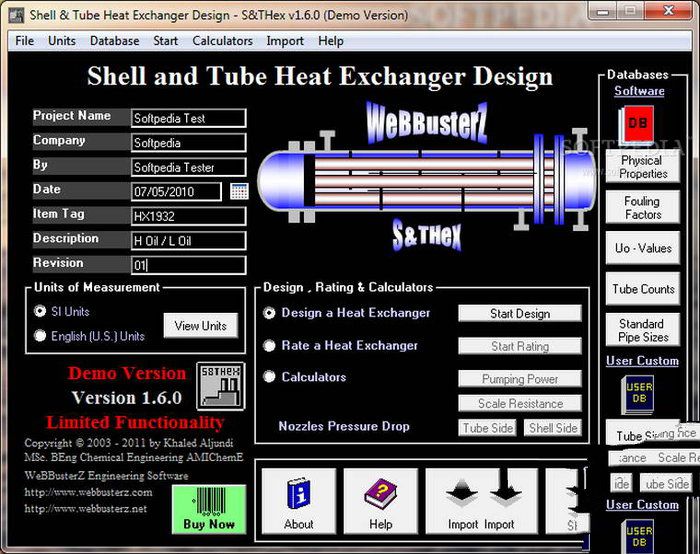The width and height of the screenshot is (700, 554).
Task: Open the Database menu
Action: [x=114, y=41]
